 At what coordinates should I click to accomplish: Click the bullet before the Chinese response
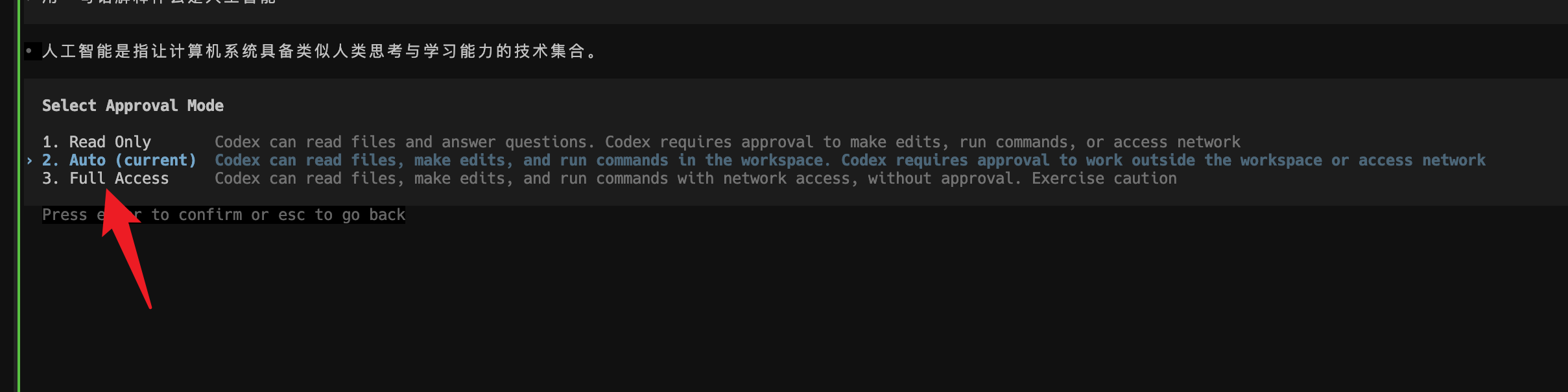coord(29,51)
